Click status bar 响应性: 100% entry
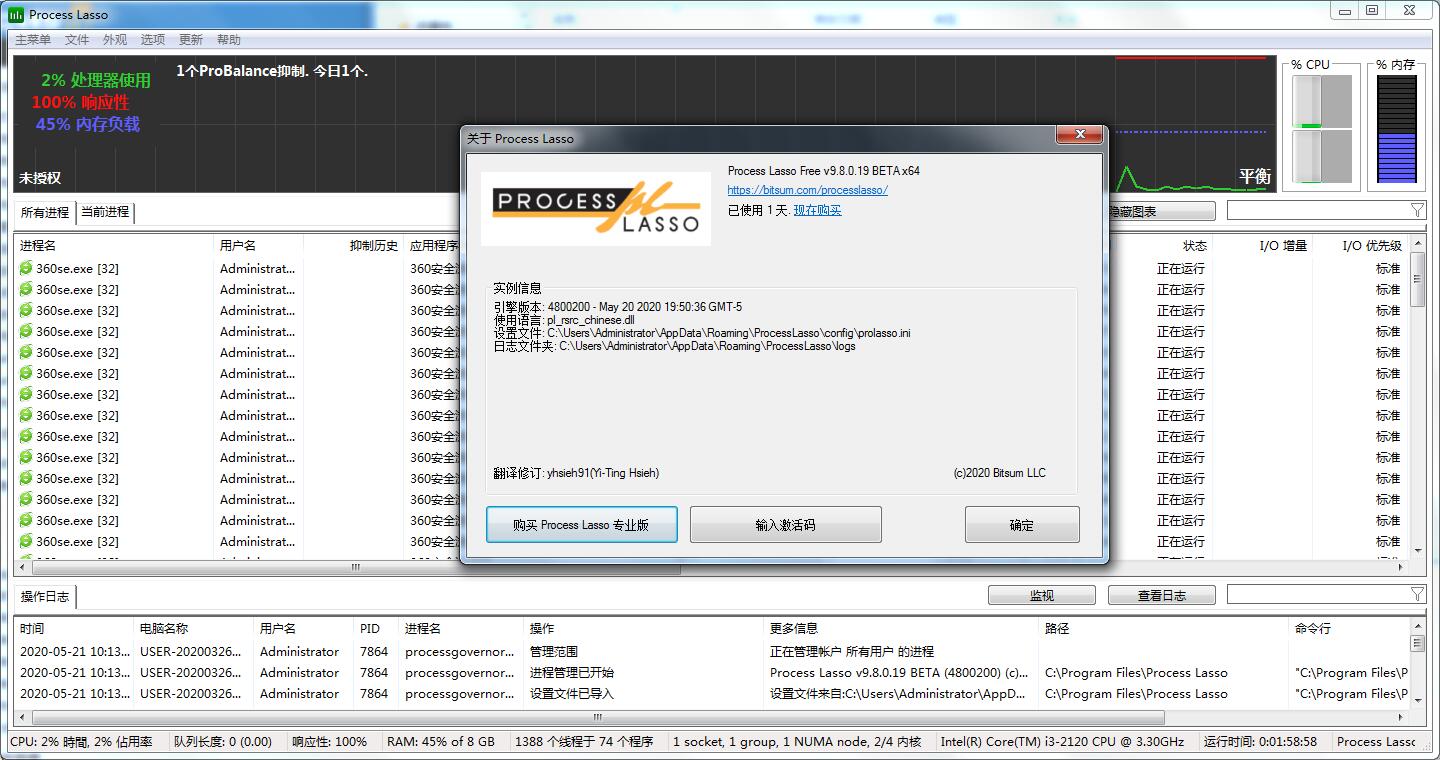This screenshot has height=760, width=1440. click(329, 742)
